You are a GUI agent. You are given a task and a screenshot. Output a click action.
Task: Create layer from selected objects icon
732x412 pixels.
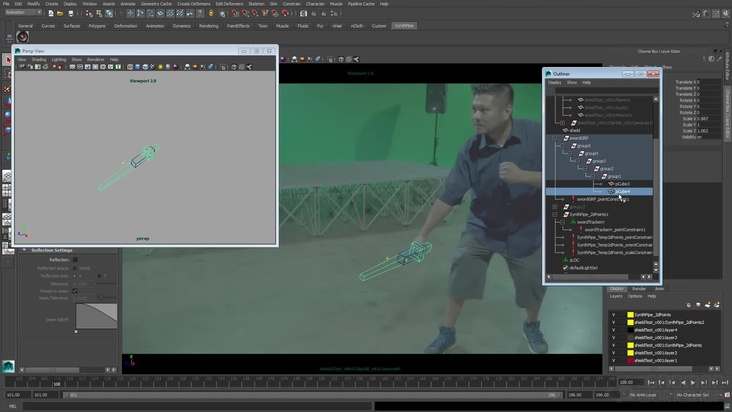717,305
